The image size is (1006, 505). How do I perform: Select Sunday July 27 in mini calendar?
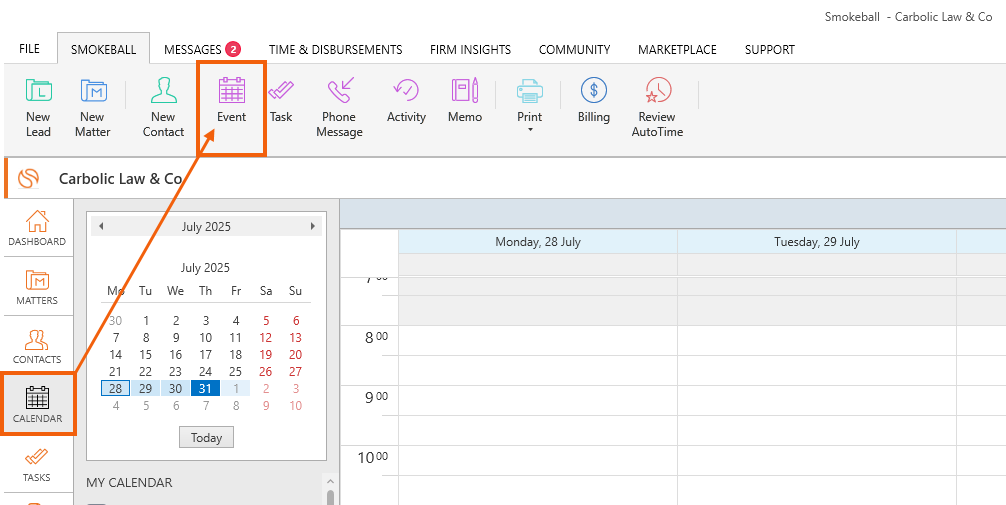coord(295,372)
